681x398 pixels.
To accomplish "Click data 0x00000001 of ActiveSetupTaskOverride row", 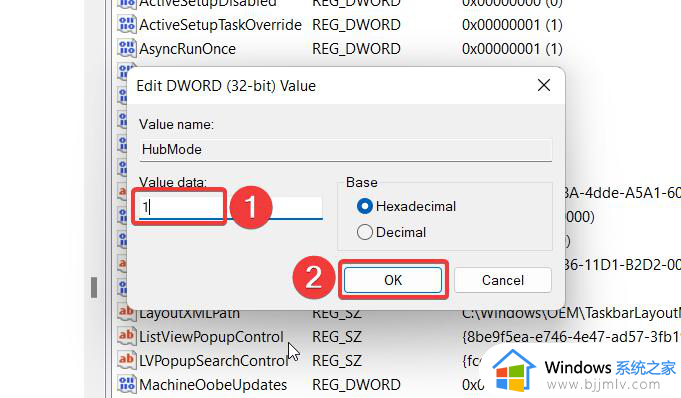I will click(512, 25).
